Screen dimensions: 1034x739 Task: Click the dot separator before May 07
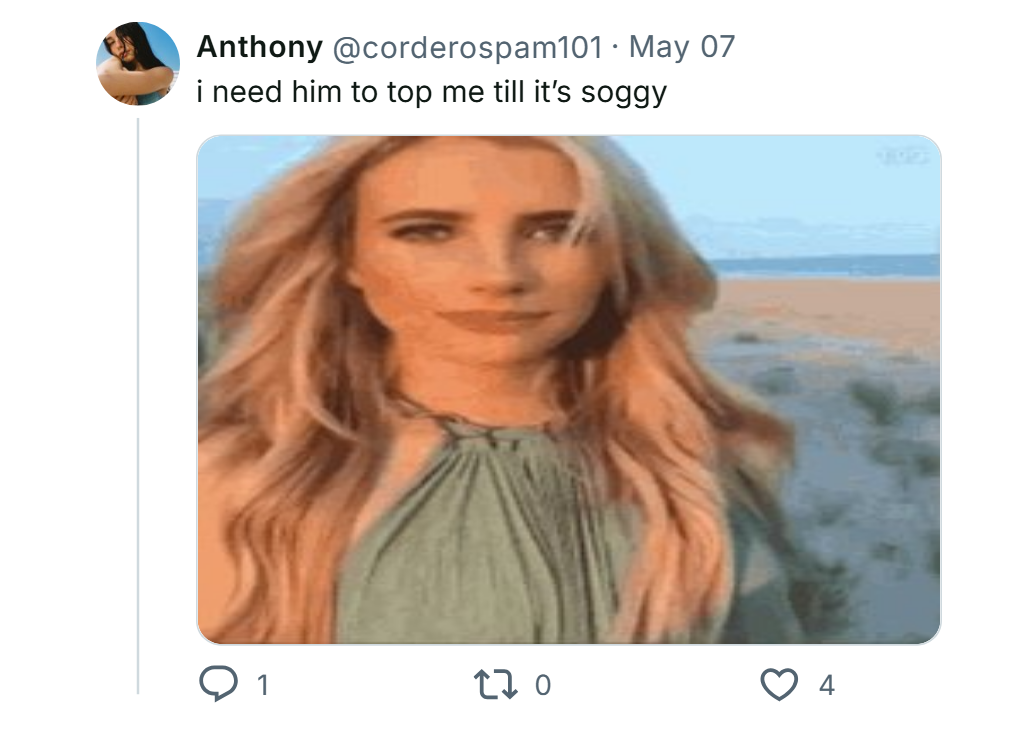[615, 47]
